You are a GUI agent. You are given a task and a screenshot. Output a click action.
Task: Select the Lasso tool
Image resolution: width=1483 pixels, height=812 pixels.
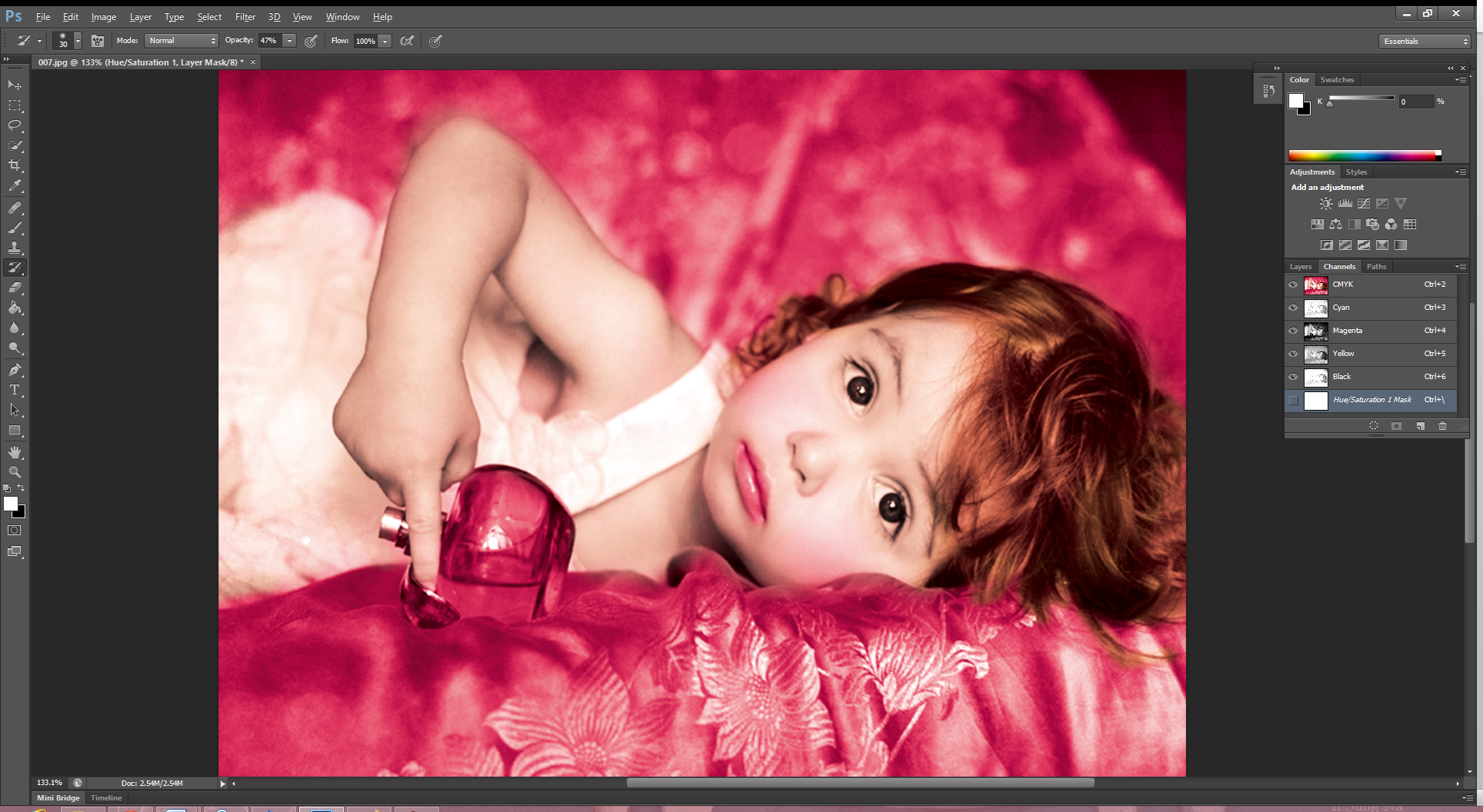[15, 125]
